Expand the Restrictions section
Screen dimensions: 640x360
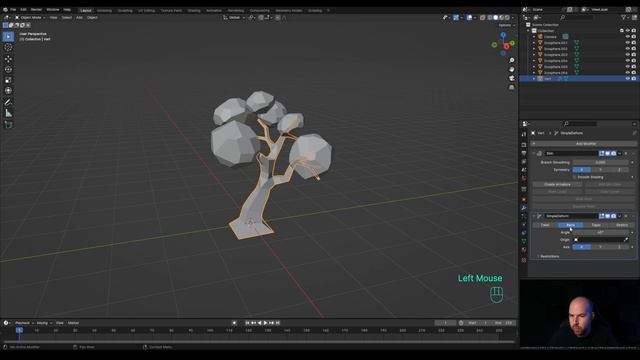coord(548,256)
